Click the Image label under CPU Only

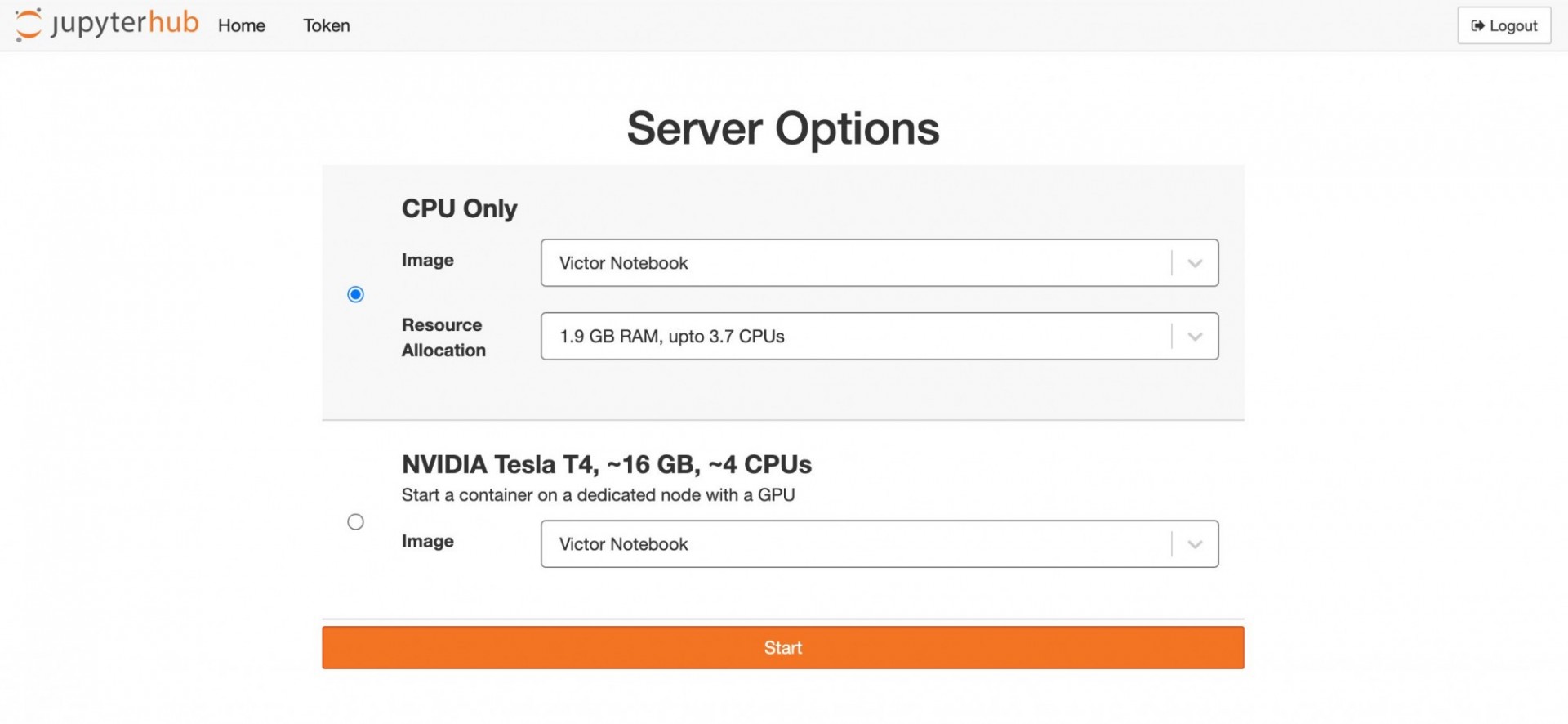[427, 260]
